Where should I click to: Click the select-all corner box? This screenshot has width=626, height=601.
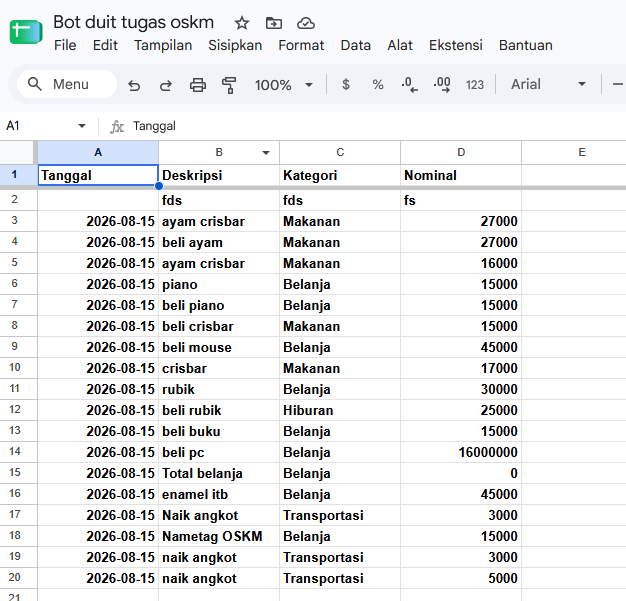[18, 152]
